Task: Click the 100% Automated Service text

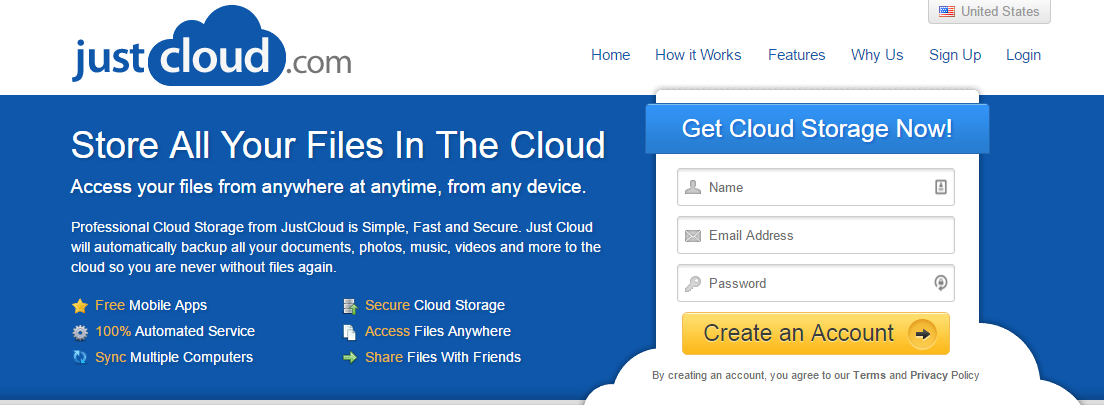Action: click(x=175, y=331)
